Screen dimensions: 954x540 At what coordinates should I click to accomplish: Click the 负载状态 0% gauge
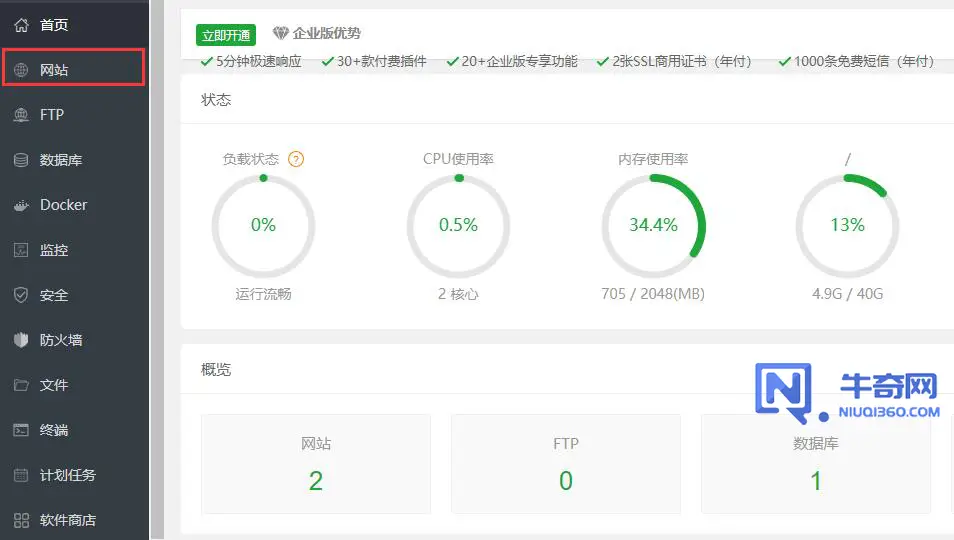point(263,226)
